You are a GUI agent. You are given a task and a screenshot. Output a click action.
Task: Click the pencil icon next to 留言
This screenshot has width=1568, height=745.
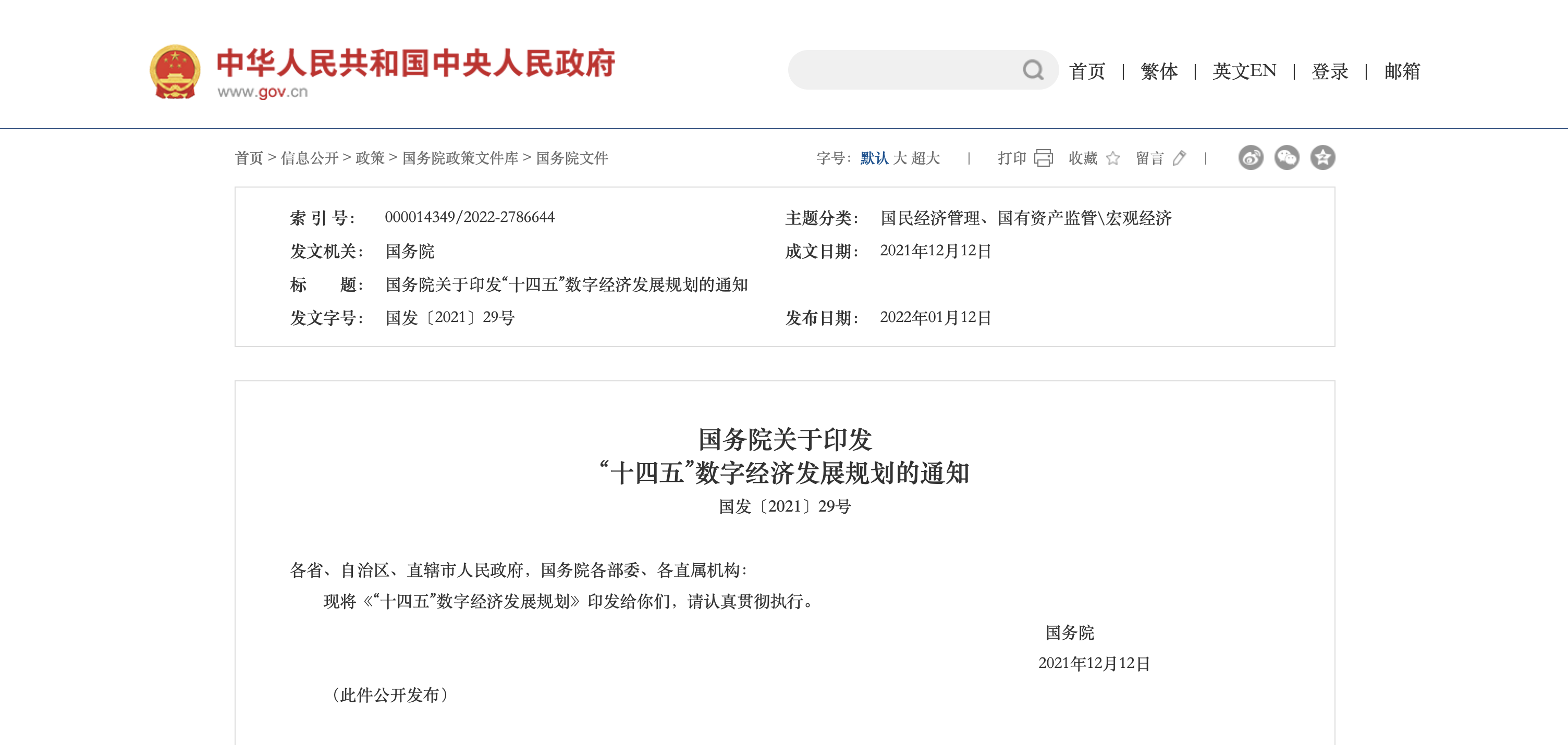(1179, 158)
